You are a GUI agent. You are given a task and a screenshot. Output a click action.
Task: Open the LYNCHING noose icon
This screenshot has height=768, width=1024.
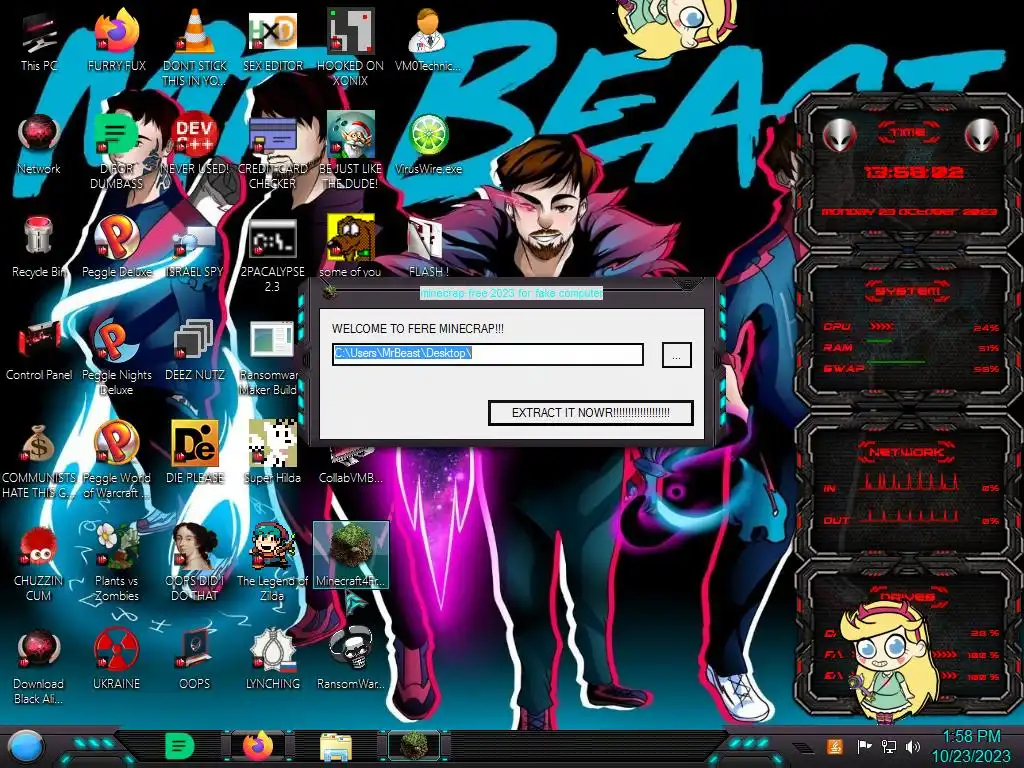pyautogui.click(x=272, y=660)
